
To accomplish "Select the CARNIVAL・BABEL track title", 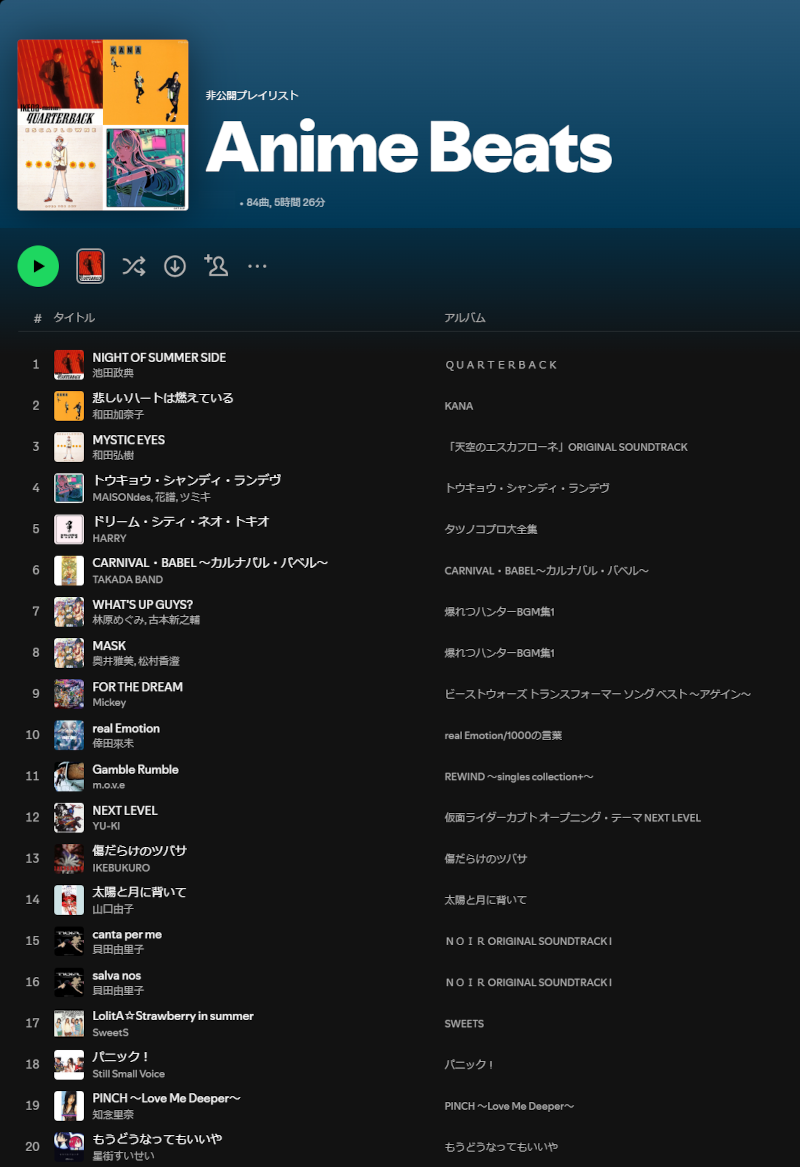I will pyautogui.click(x=210, y=563).
